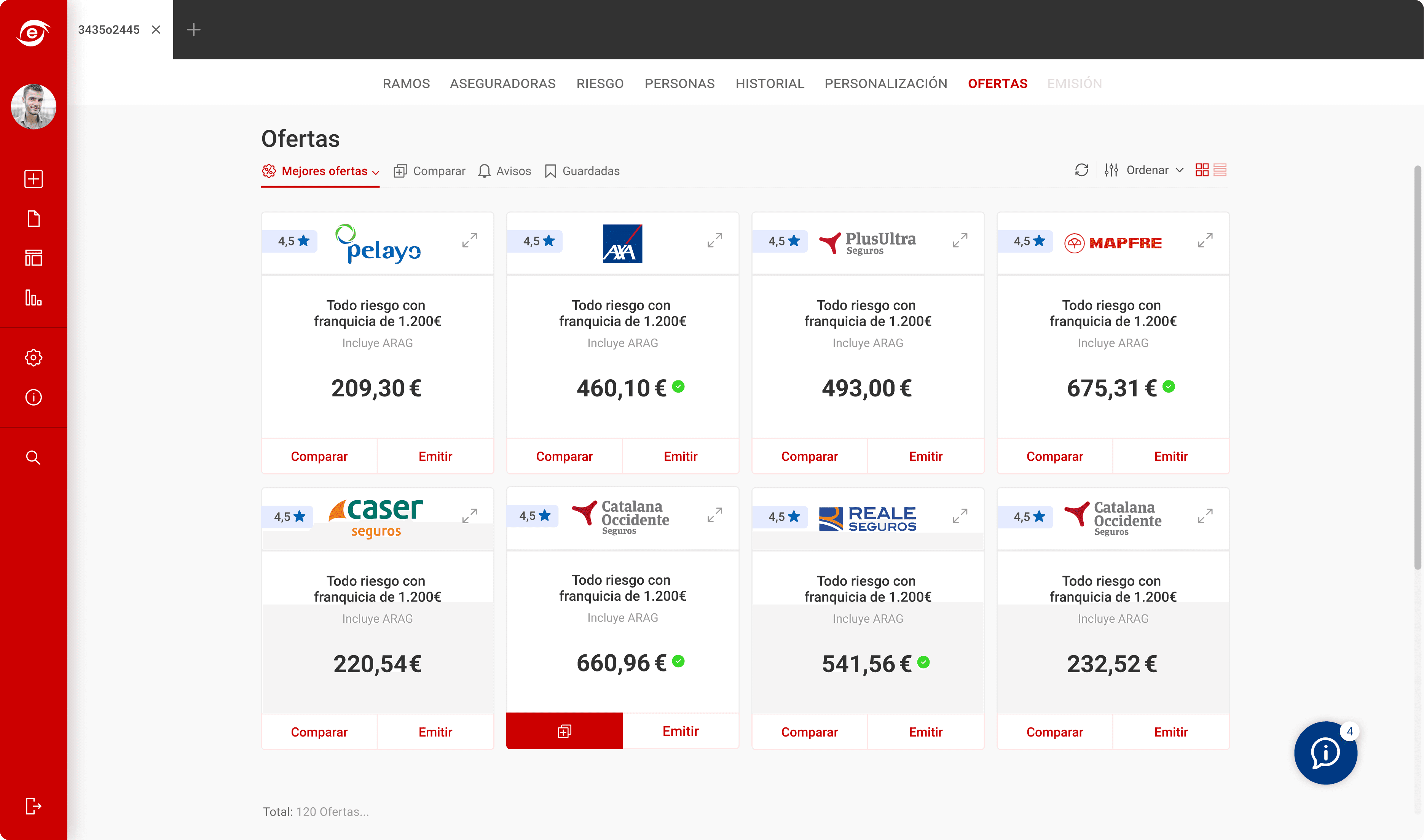Expand the REALE Seguros offer card
Image resolution: width=1424 pixels, height=840 pixels.
(x=960, y=515)
